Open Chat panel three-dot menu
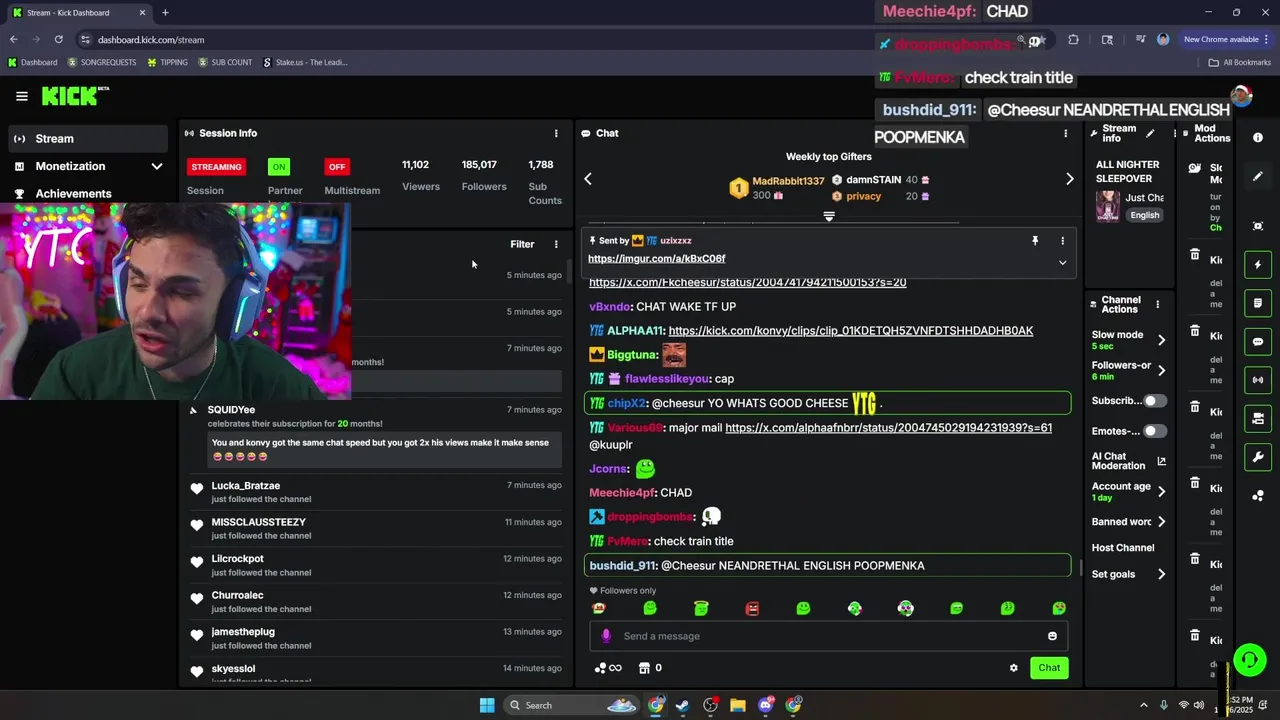The image size is (1280, 720). click(x=1065, y=133)
